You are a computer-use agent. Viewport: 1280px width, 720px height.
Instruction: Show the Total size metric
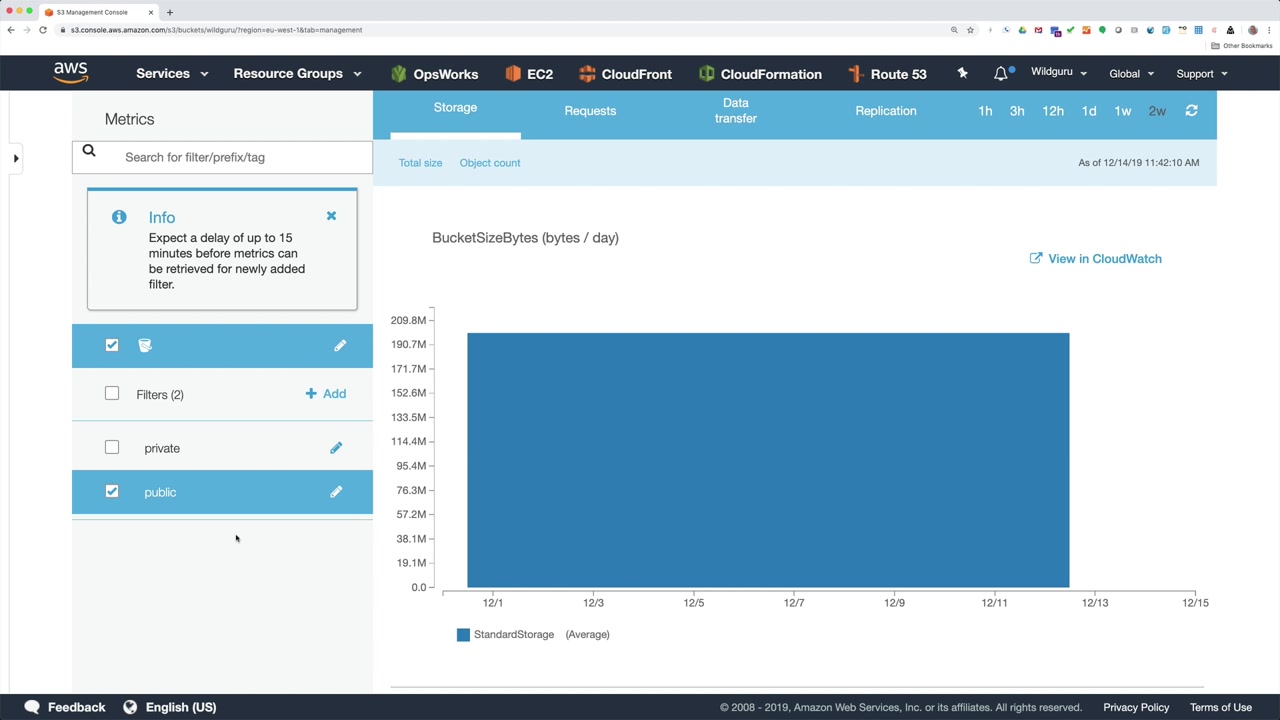click(x=420, y=163)
